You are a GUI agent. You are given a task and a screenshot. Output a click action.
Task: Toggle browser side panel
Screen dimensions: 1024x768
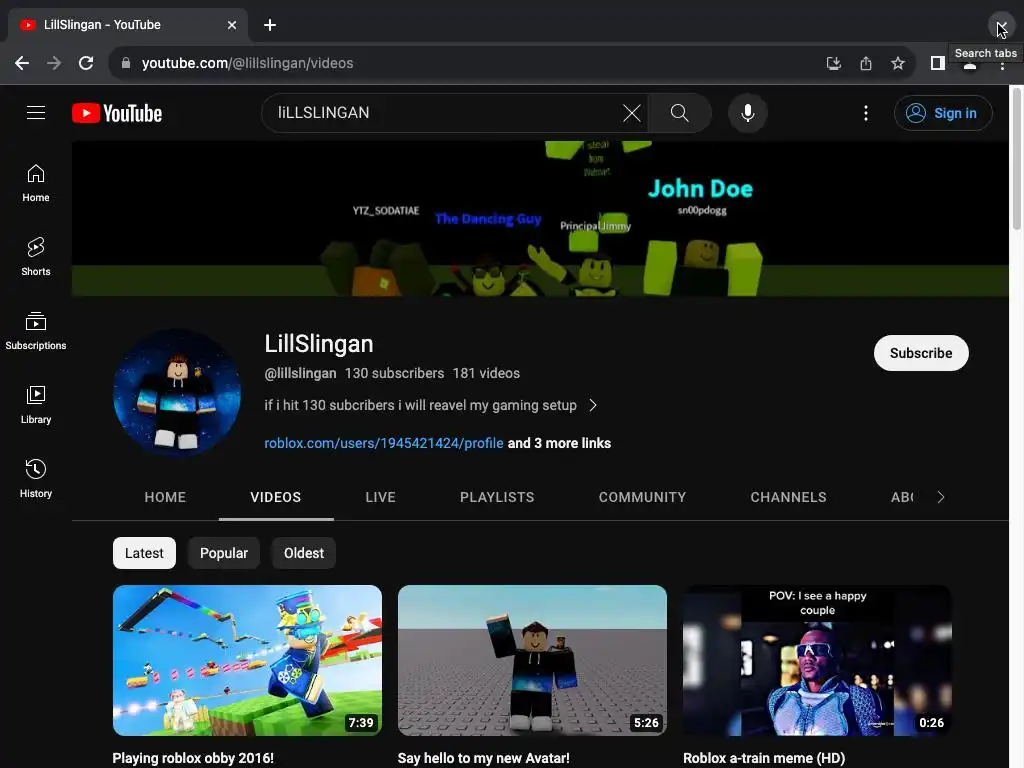point(938,63)
